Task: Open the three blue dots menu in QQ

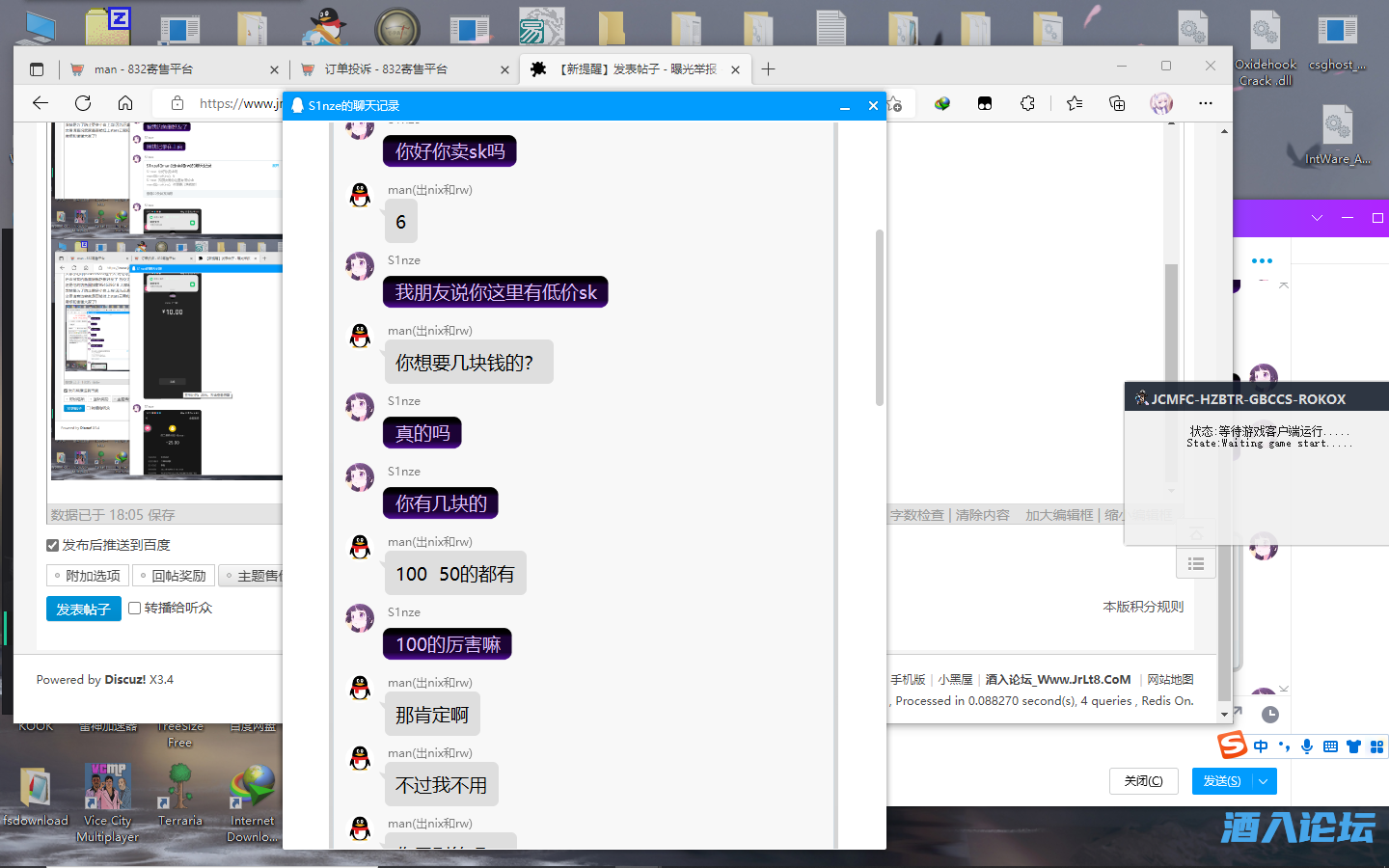Action: click(1262, 260)
